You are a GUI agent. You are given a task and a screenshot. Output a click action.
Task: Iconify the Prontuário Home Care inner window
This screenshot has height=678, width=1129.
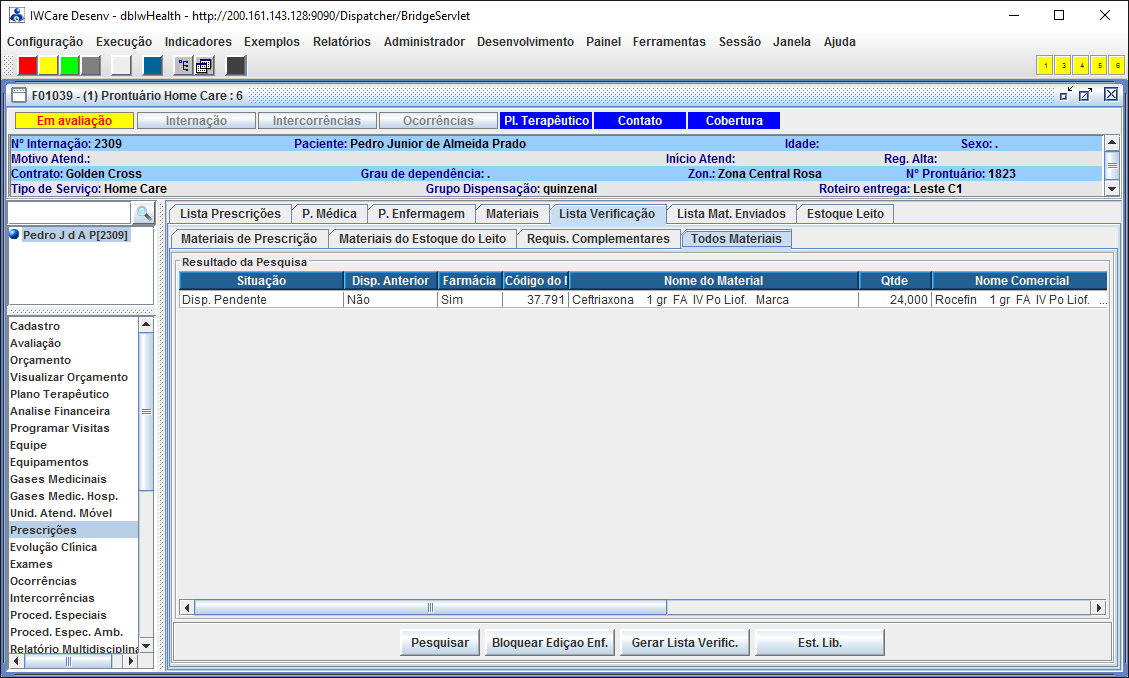pos(1066,94)
